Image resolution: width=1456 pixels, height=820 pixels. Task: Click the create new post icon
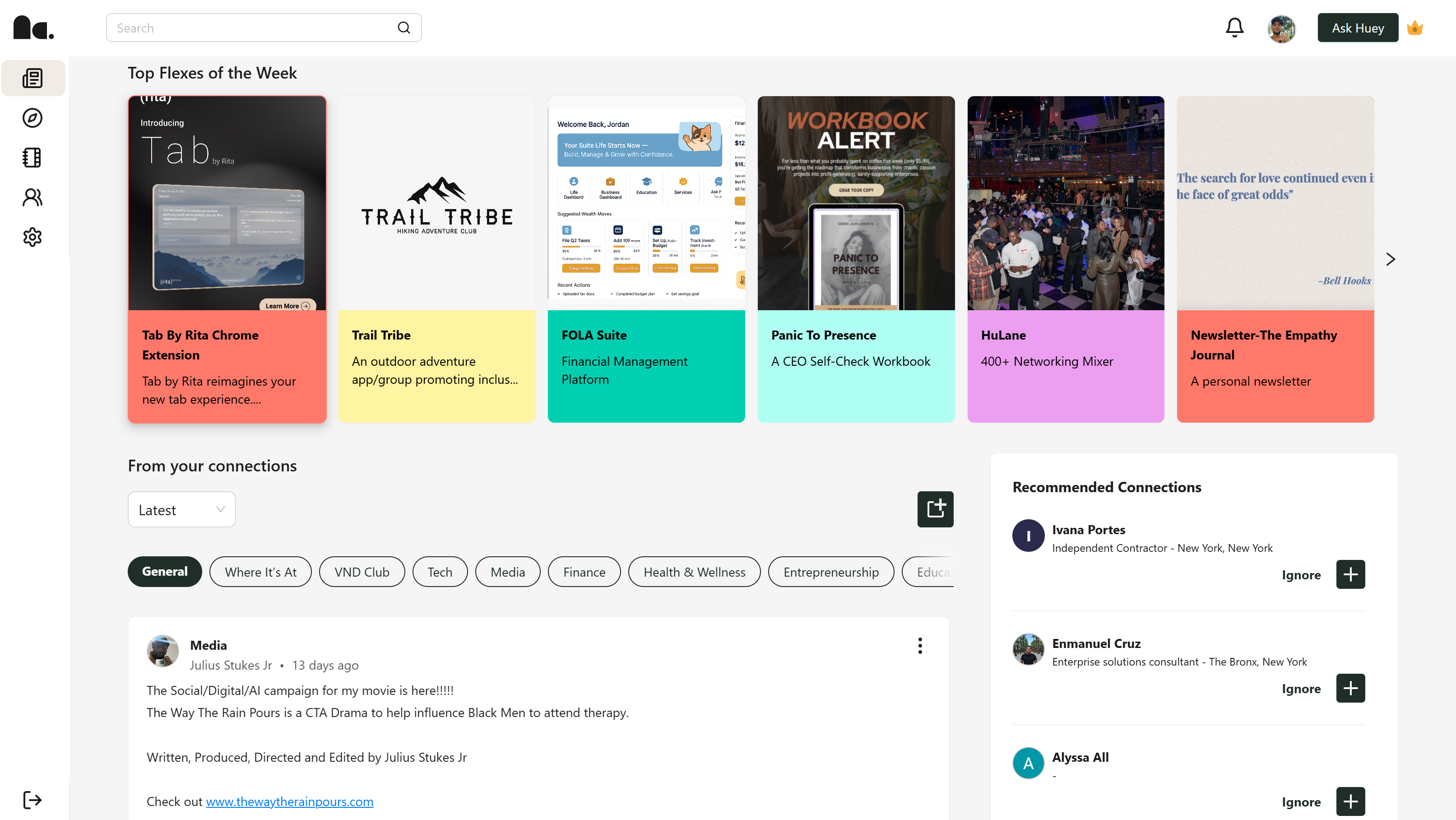935,509
